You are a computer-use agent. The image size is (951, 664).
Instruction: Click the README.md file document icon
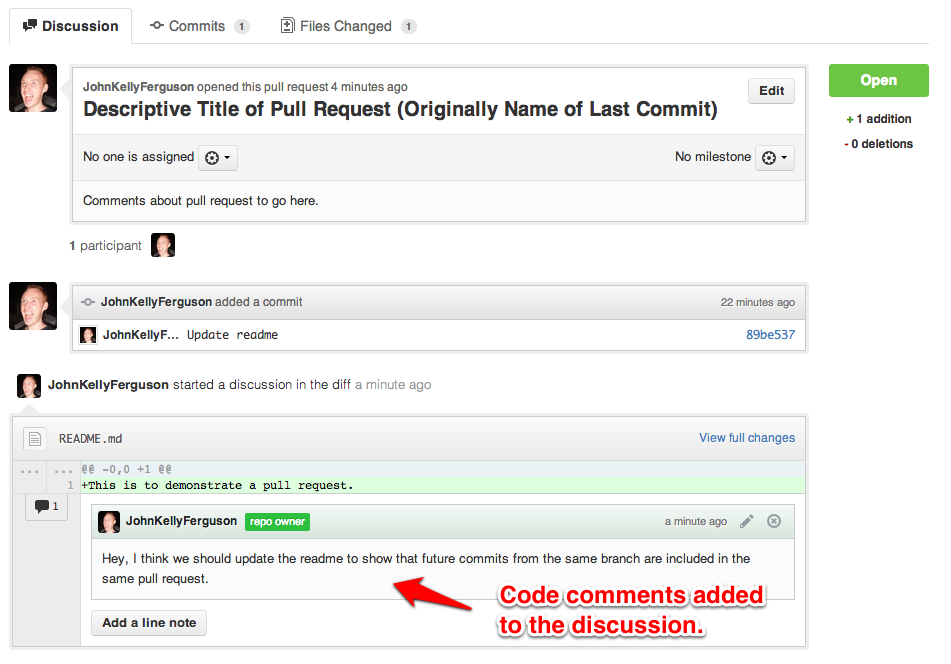35,438
